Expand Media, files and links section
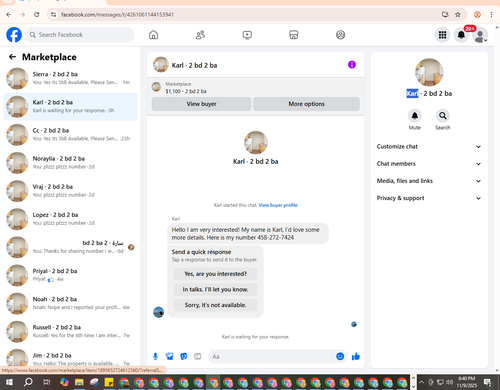The height and width of the screenshot is (390, 500). tap(429, 181)
